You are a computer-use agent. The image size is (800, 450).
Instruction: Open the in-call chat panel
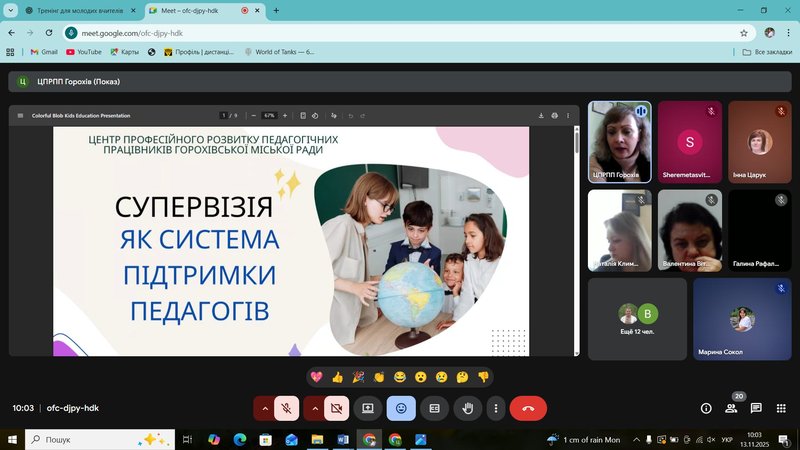point(756,408)
